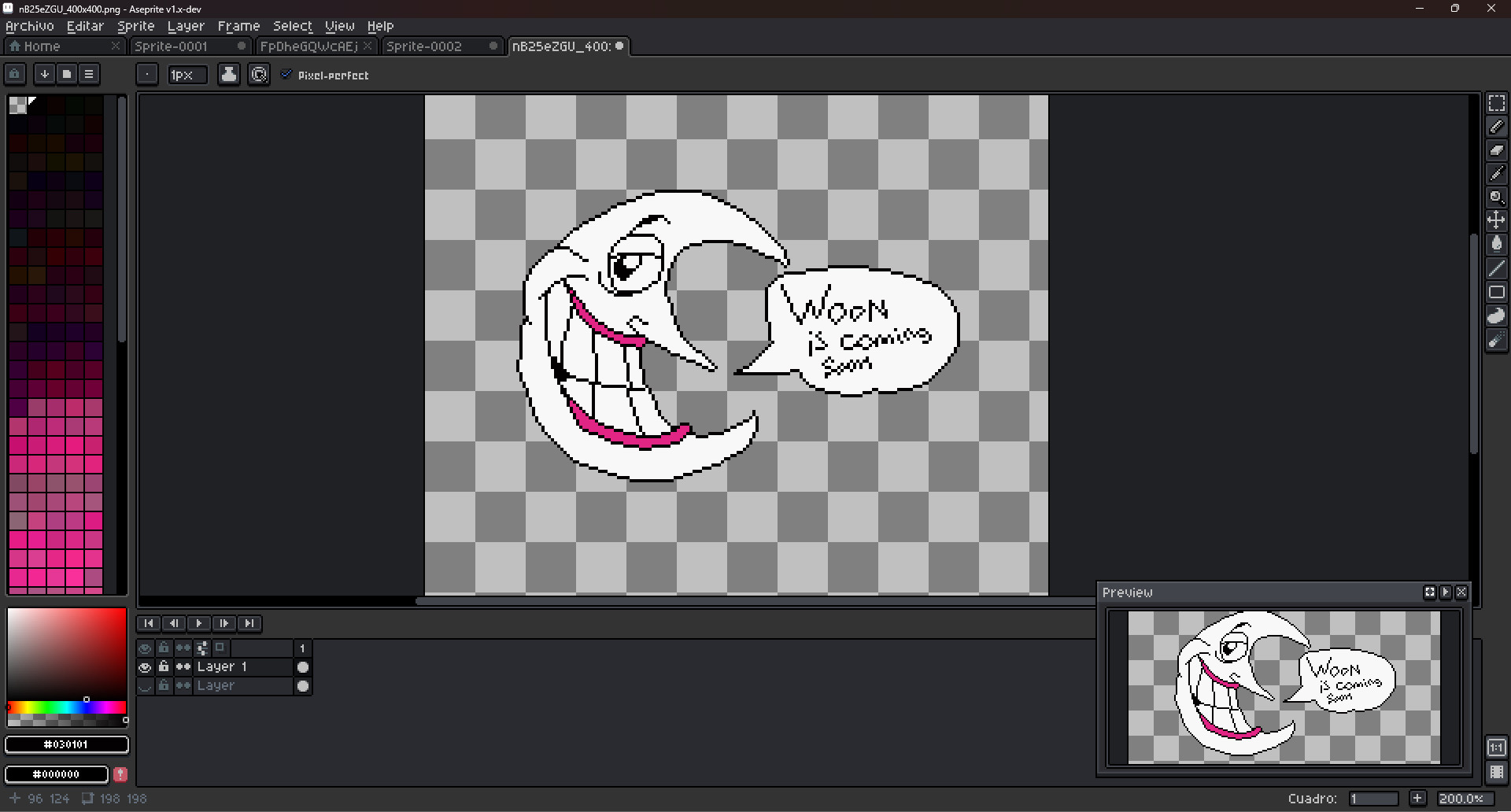Click the timeline settings sliders icon
This screenshot has width=1511, height=812.
tap(202, 648)
